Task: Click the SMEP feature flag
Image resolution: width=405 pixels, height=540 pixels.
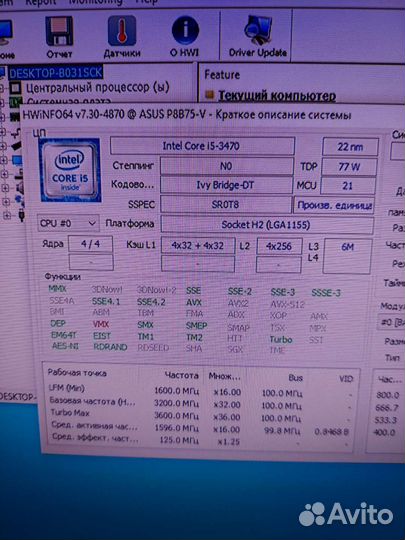Action: tap(196, 325)
